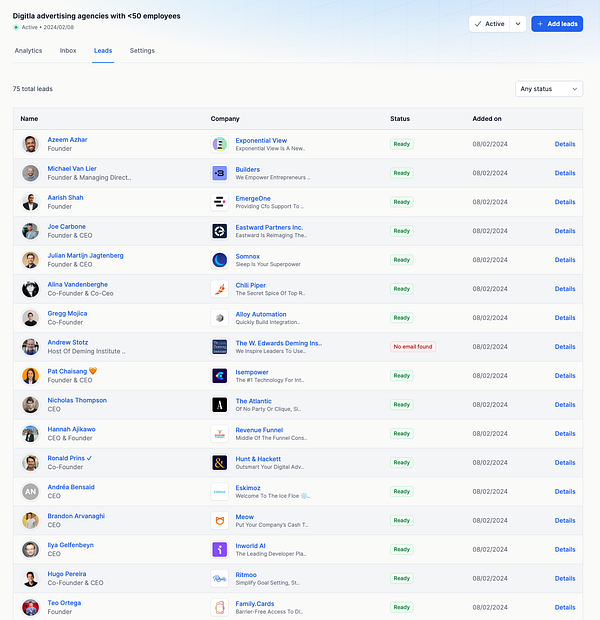Click the Add leads button
This screenshot has height=620, width=600.
(557, 24)
